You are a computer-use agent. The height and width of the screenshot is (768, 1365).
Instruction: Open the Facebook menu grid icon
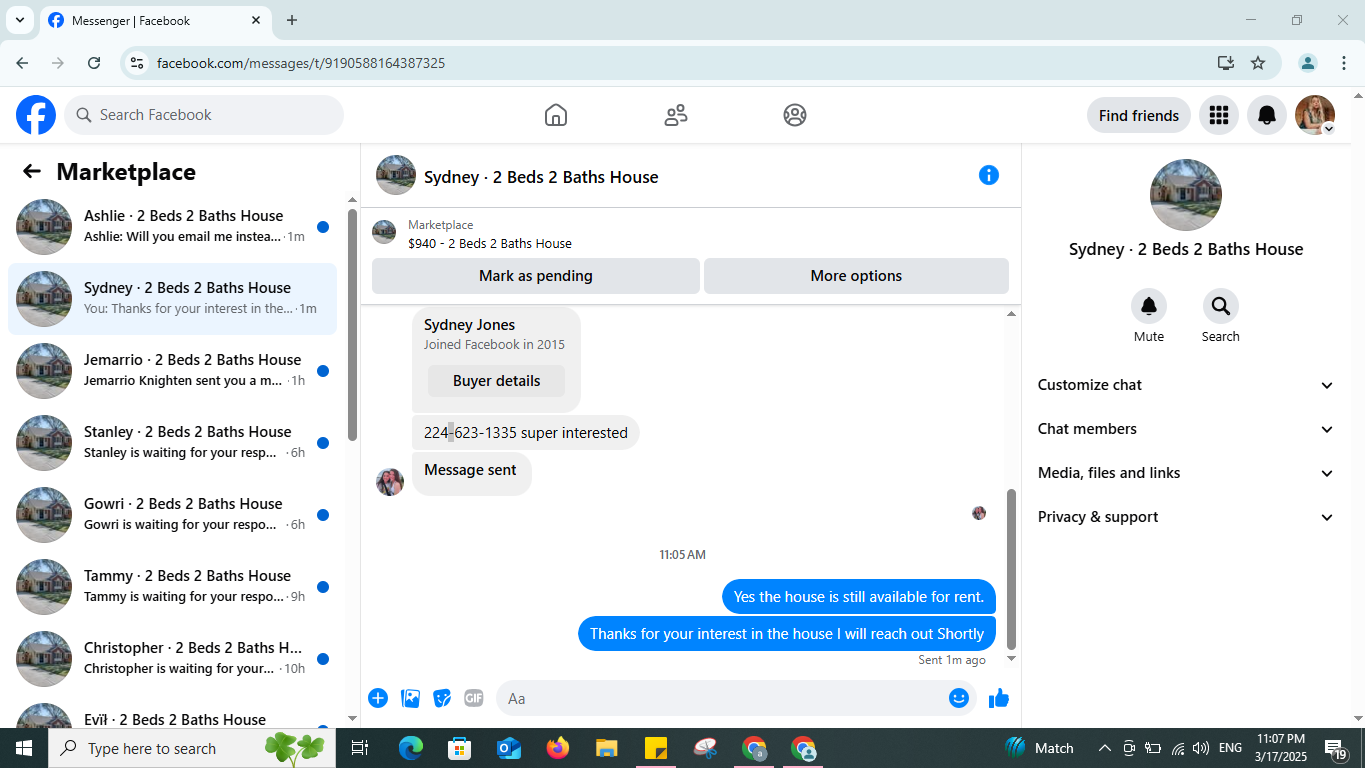pyautogui.click(x=1218, y=115)
